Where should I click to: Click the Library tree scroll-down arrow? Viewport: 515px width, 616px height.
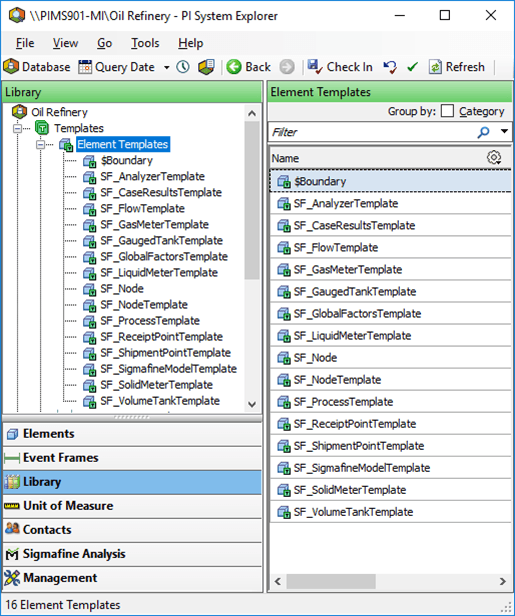(x=252, y=404)
